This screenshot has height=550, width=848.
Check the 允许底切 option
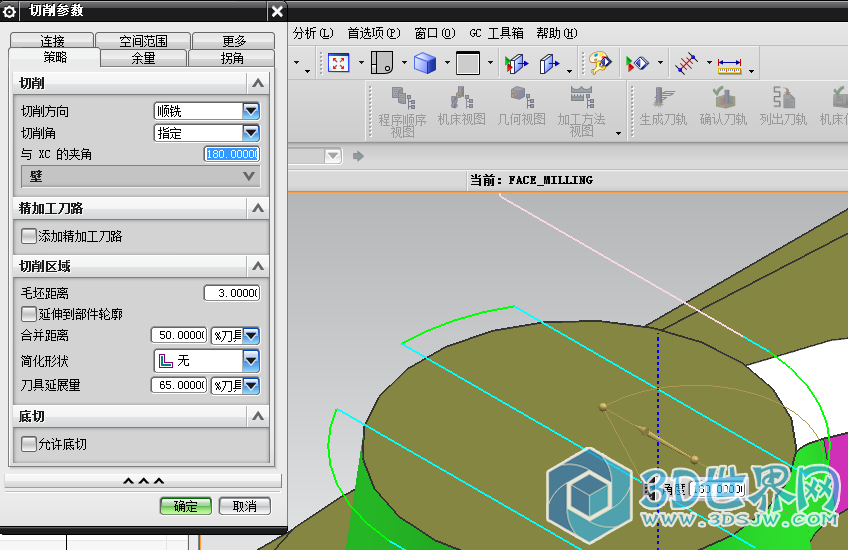[29, 444]
